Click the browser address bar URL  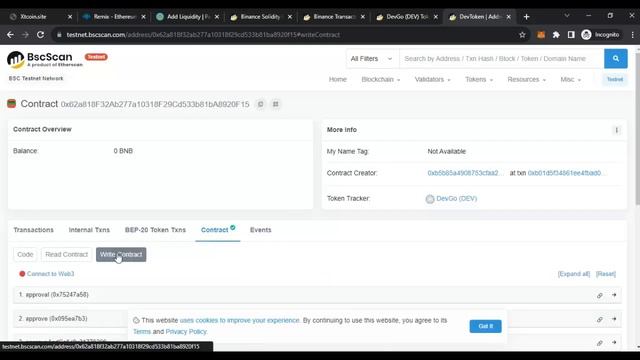(203, 35)
